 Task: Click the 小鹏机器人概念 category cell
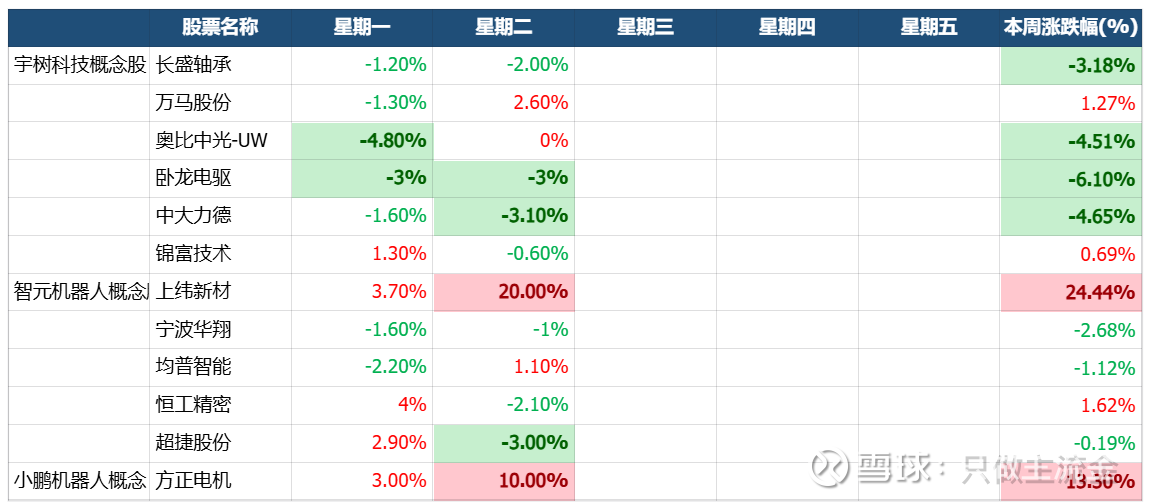click(x=80, y=480)
